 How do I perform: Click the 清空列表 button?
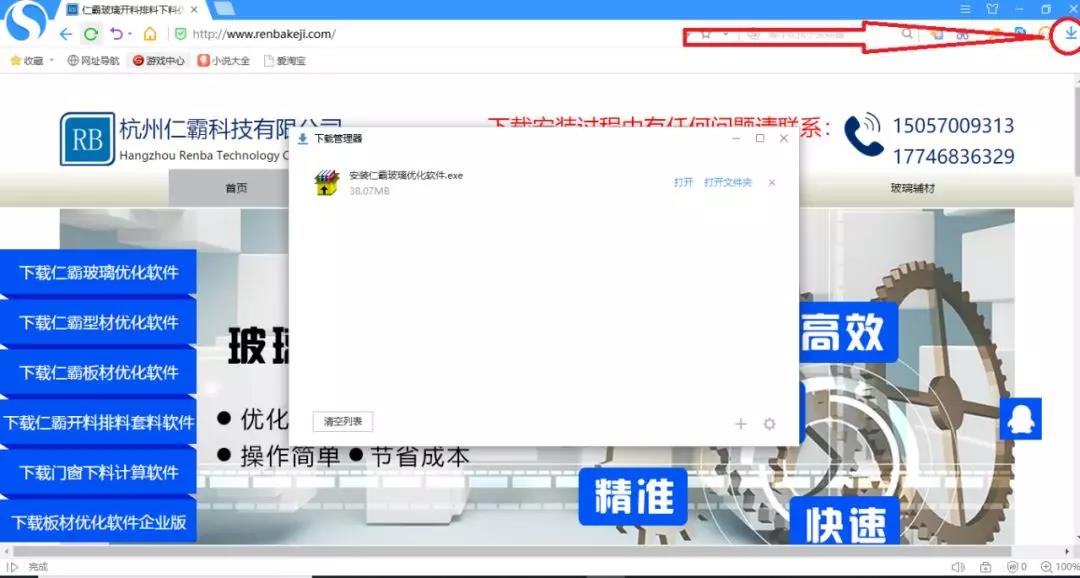[343, 422]
